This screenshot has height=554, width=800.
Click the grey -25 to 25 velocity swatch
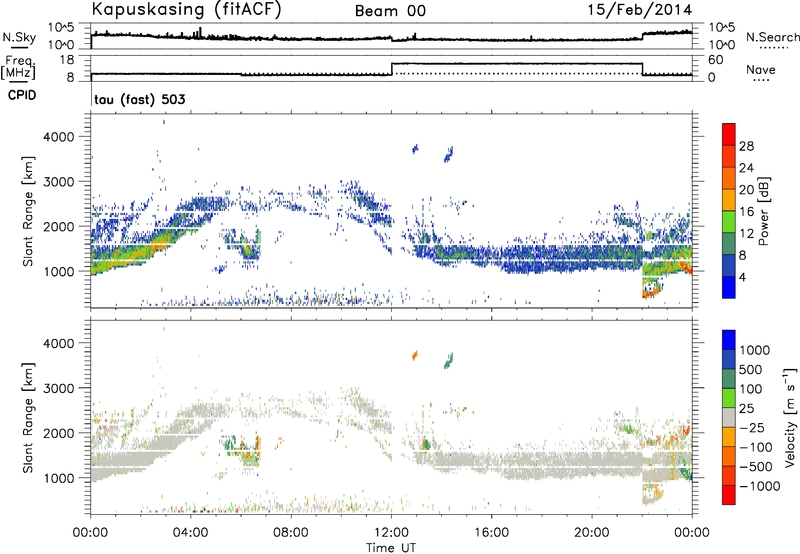(x=729, y=417)
